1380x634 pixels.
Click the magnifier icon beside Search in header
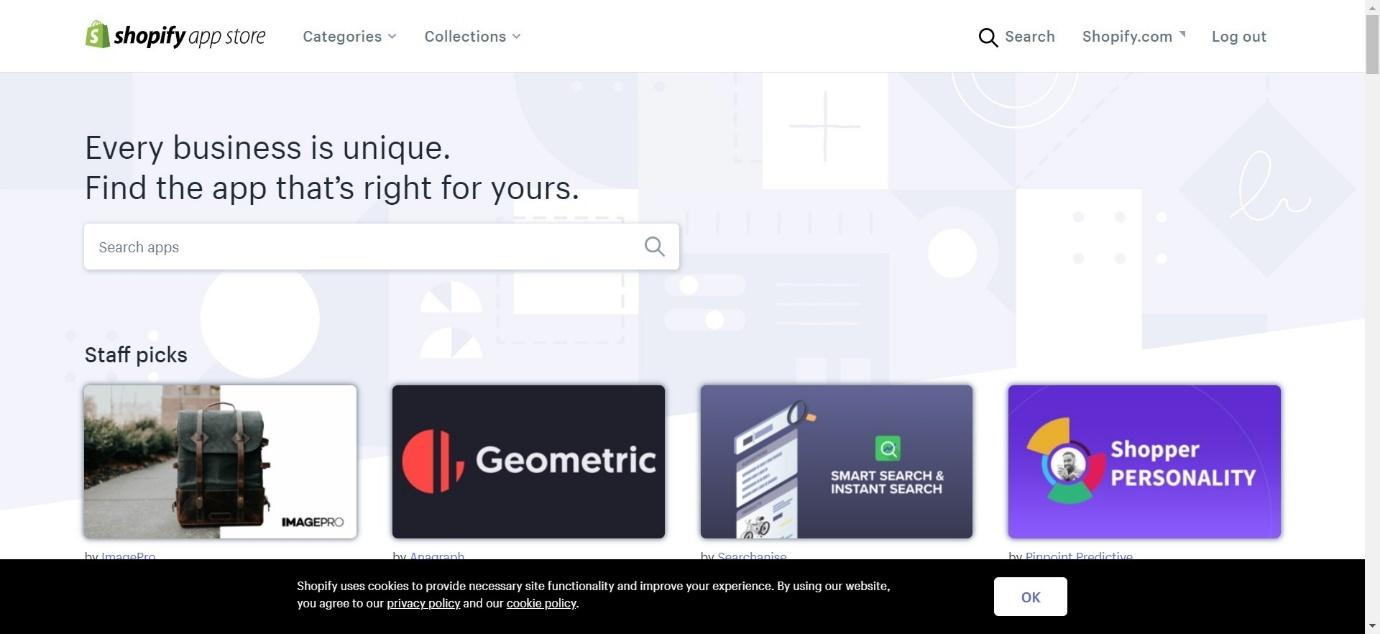point(988,37)
